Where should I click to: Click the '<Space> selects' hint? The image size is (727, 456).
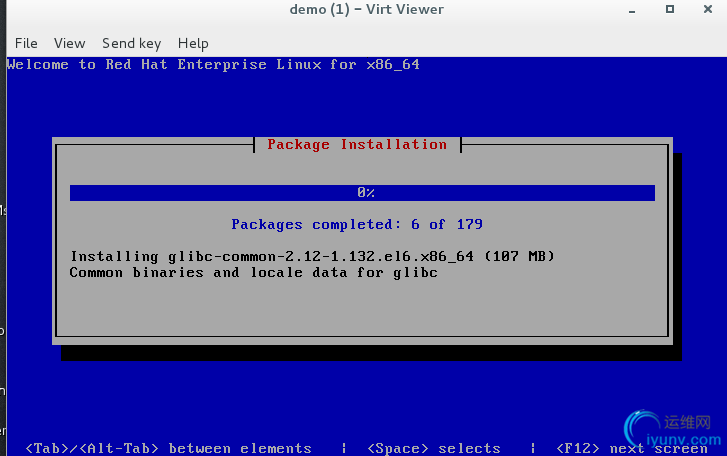[x=434, y=448]
